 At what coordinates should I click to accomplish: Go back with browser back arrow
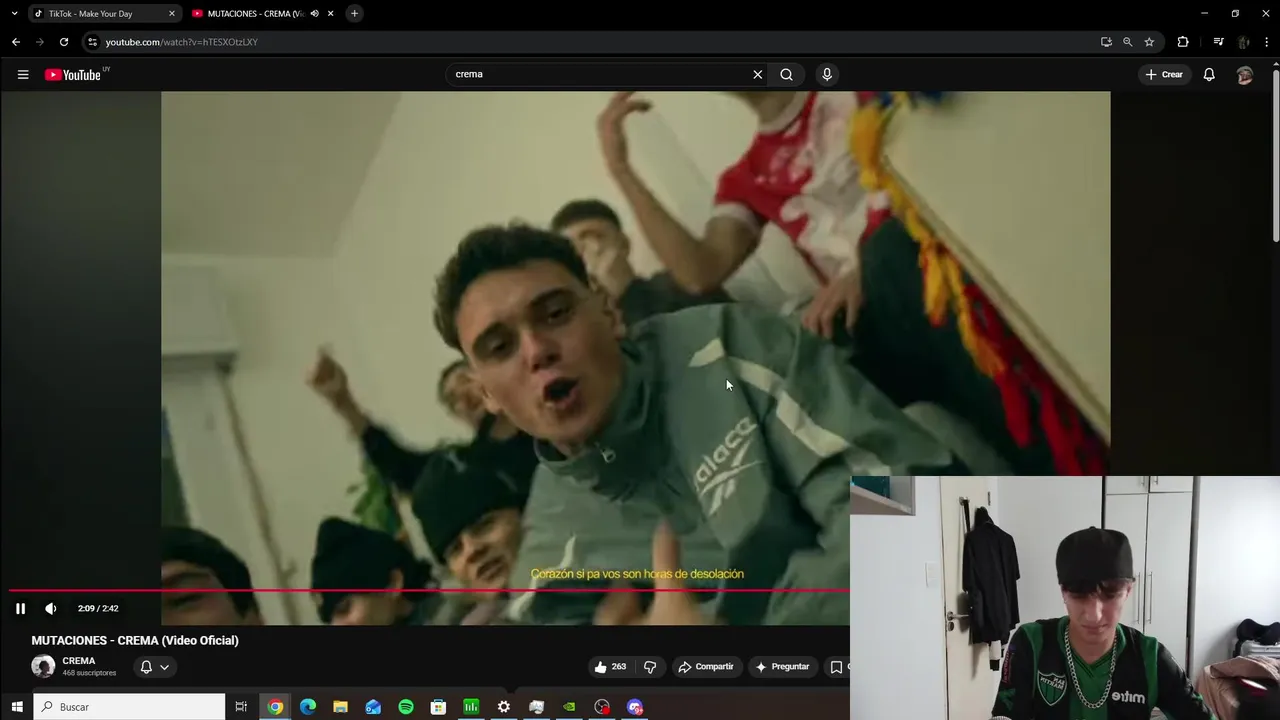[16, 42]
